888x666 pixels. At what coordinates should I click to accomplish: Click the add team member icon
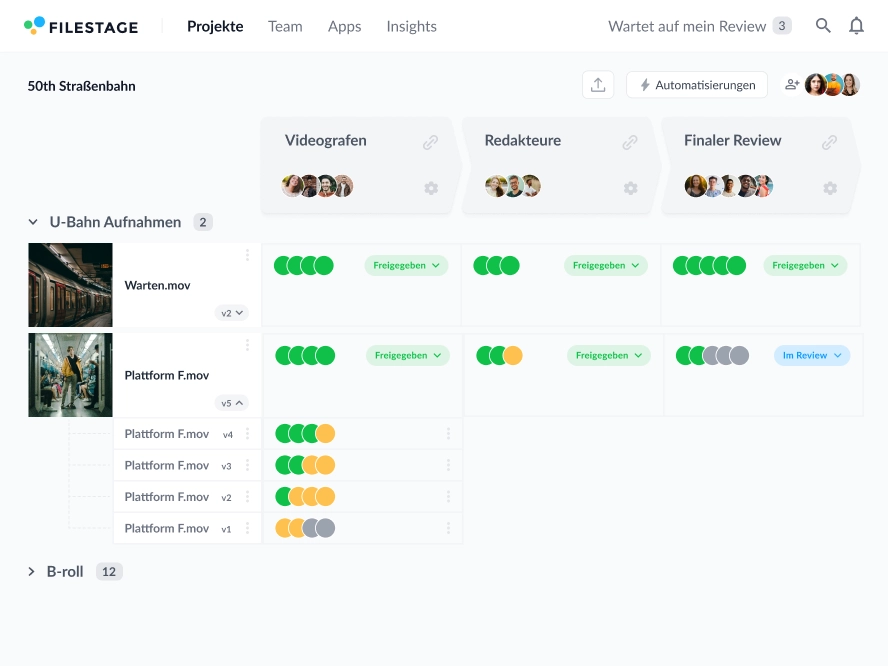tap(792, 85)
